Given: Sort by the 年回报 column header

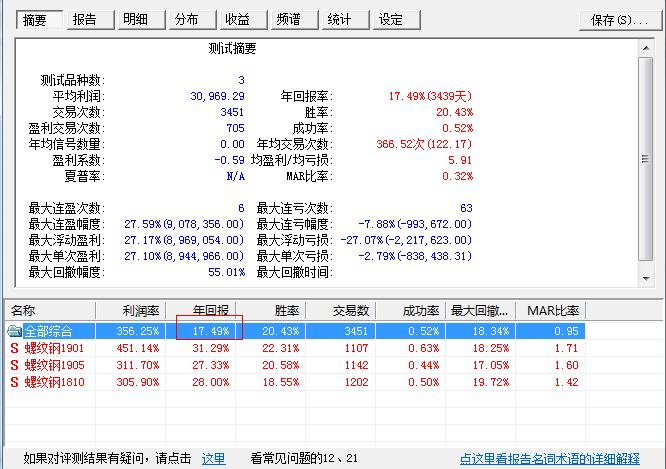Looking at the screenshot, I should coord(201,311).
